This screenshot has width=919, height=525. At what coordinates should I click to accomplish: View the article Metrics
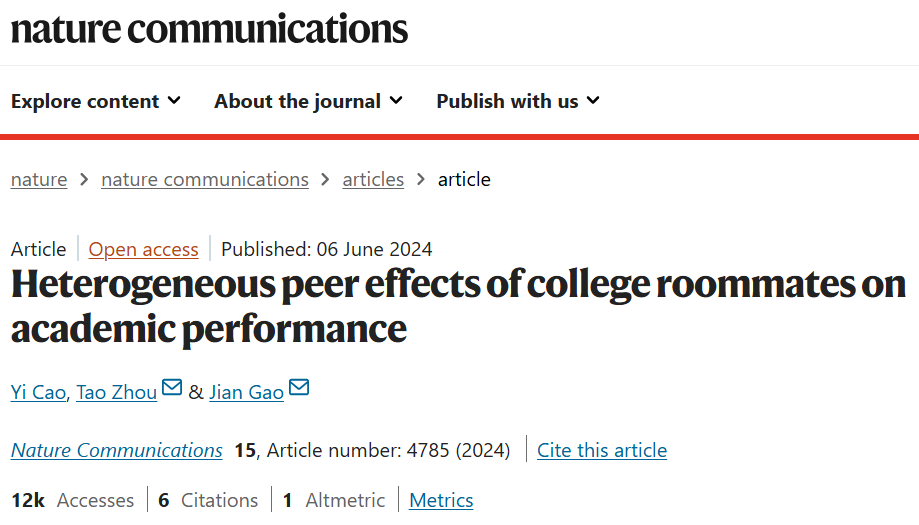(x=441, y=500)
